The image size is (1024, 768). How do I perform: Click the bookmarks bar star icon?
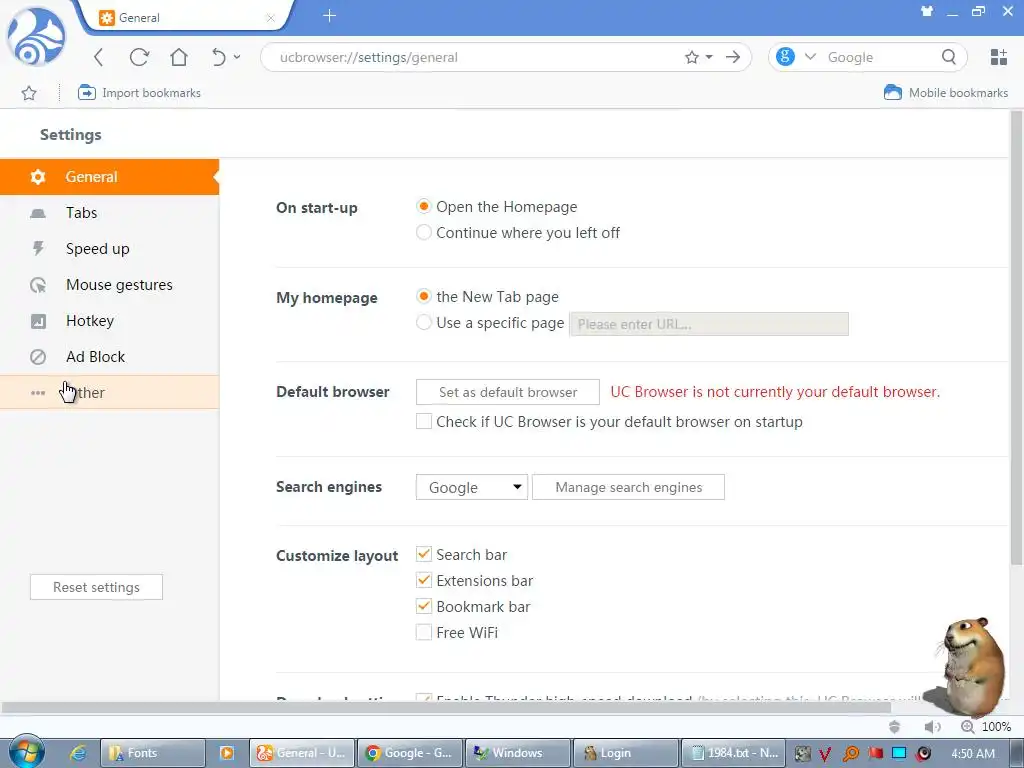point(29,93)
